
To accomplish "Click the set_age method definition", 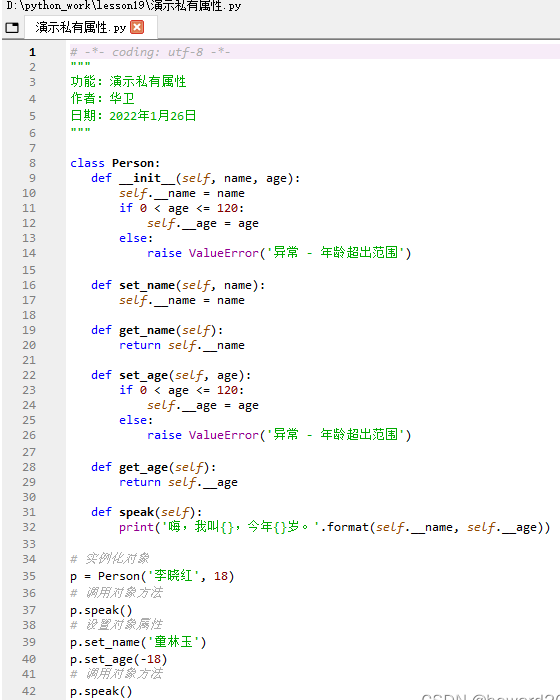I will 171,375.
